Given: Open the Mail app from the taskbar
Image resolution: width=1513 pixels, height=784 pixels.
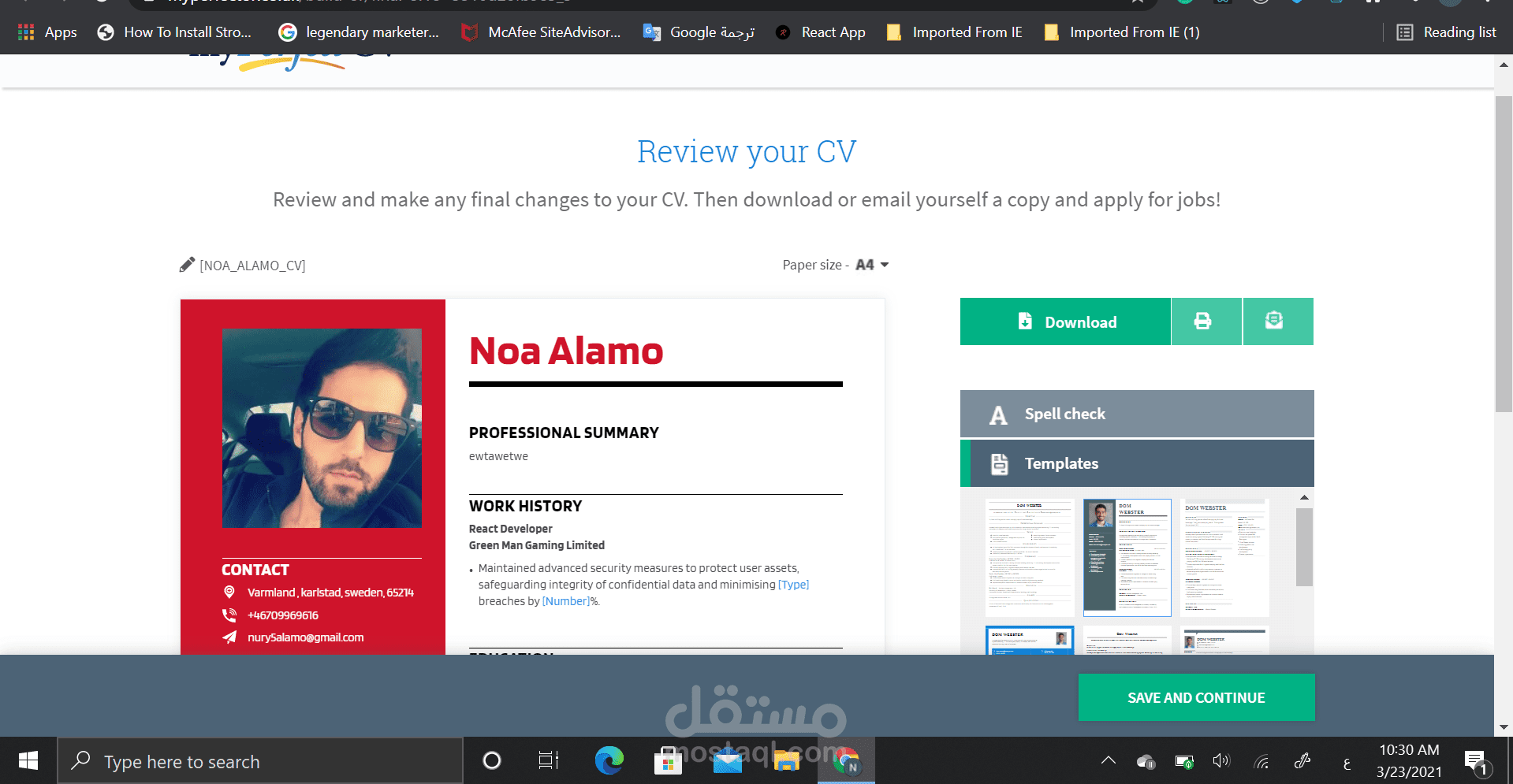Looking at the screenshot, I should coord(727,760).
